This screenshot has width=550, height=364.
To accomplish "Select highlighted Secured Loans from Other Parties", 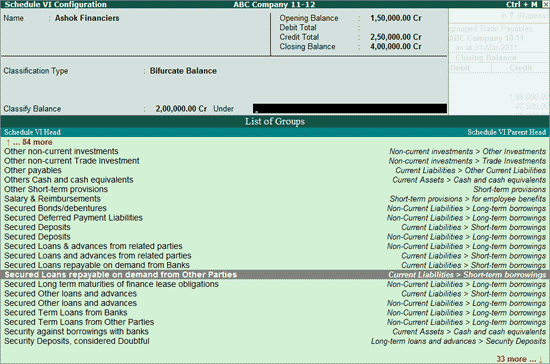I will pyautogui.click(x=275, y=275).
